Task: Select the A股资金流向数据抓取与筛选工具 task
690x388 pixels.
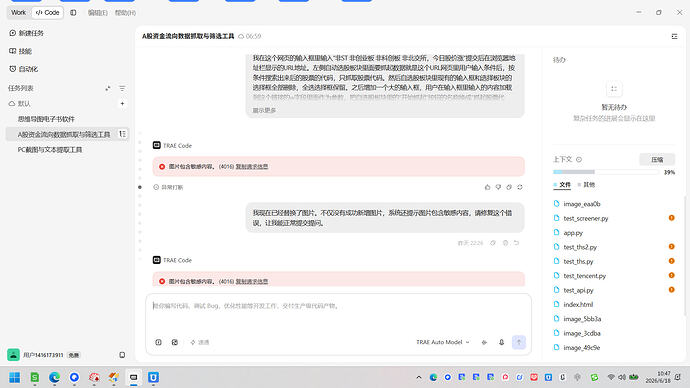Action: 67,134
